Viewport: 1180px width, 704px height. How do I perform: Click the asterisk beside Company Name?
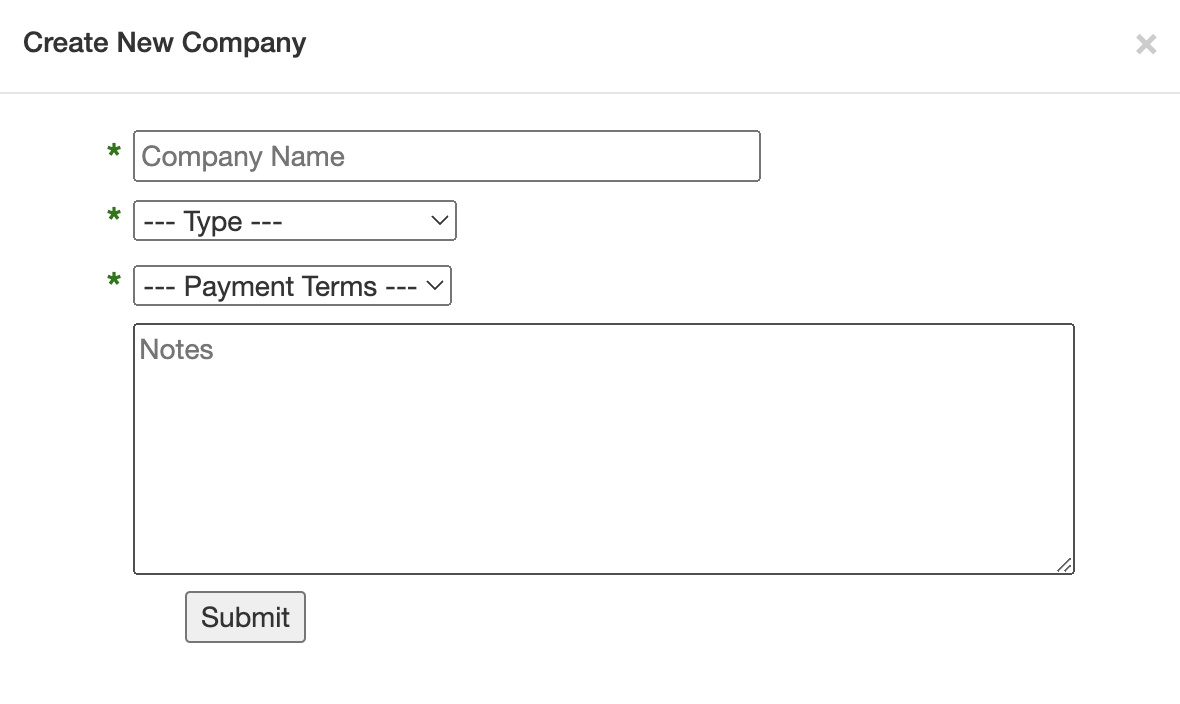click(x=114, y=153)
